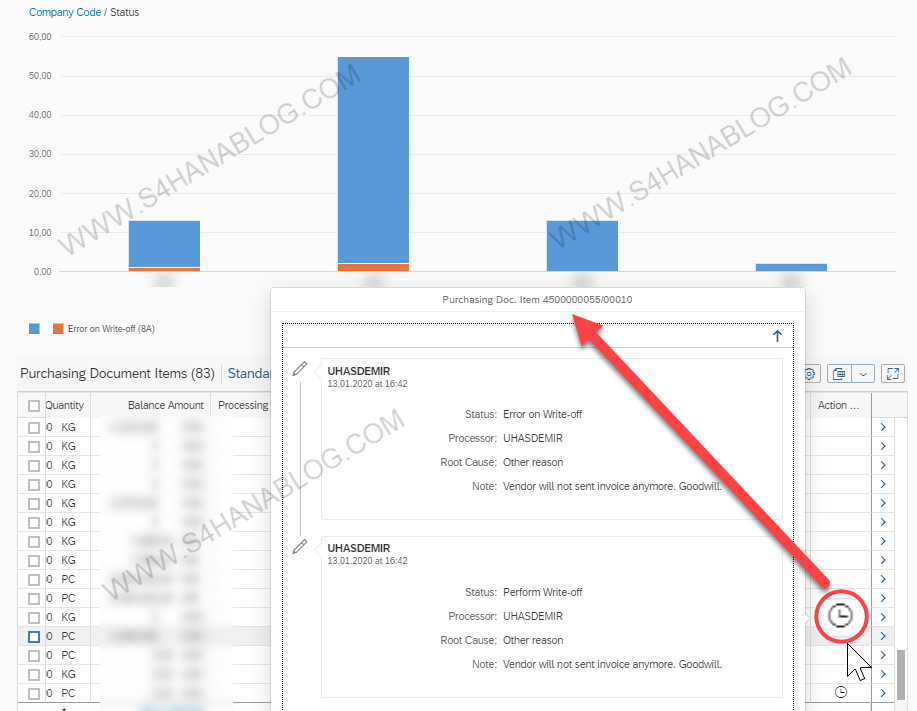Click the Company Code breadcrumb link

point(64,13)
